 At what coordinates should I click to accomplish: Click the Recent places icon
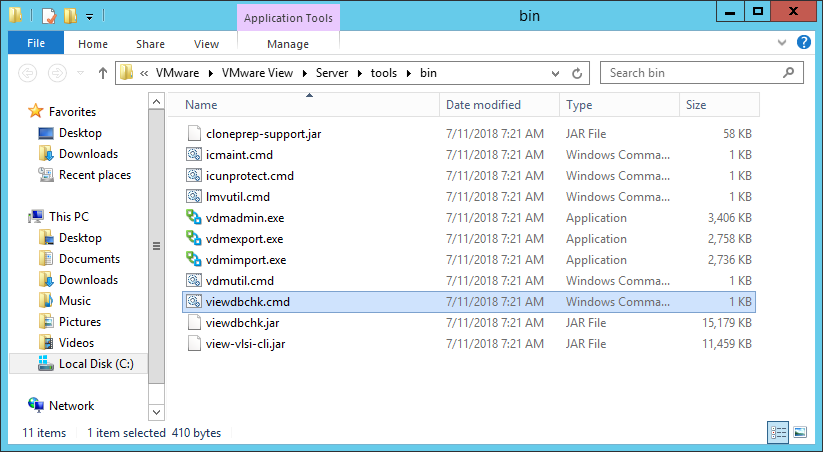tap(46, 174)
